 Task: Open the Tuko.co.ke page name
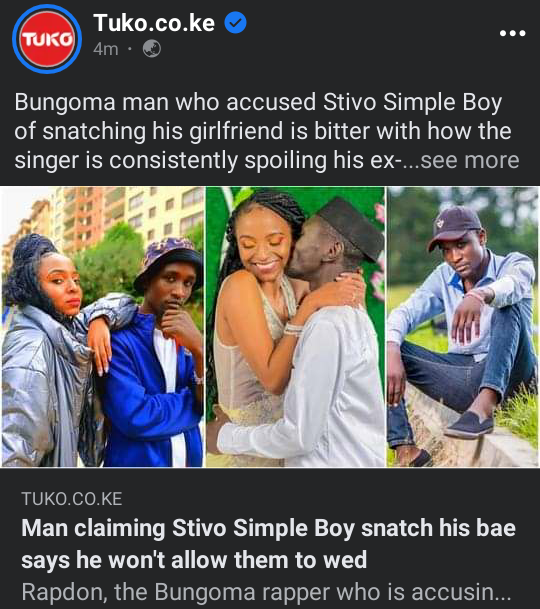(x=154, y=23)
